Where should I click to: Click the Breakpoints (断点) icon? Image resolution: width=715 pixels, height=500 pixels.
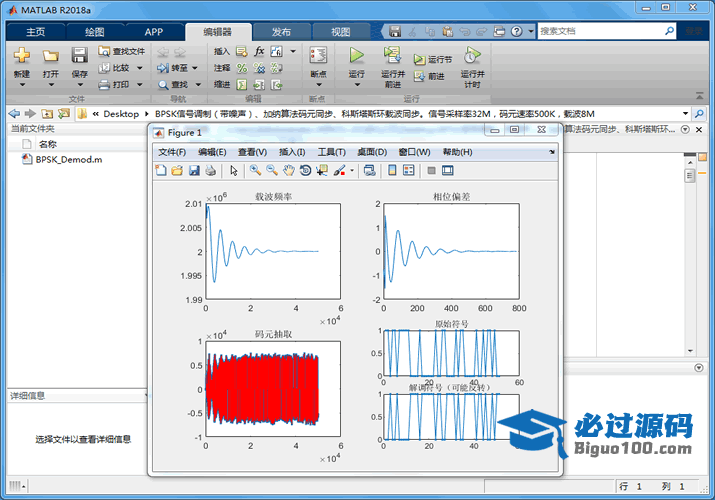pyautogui.click(x=318, y=56)
